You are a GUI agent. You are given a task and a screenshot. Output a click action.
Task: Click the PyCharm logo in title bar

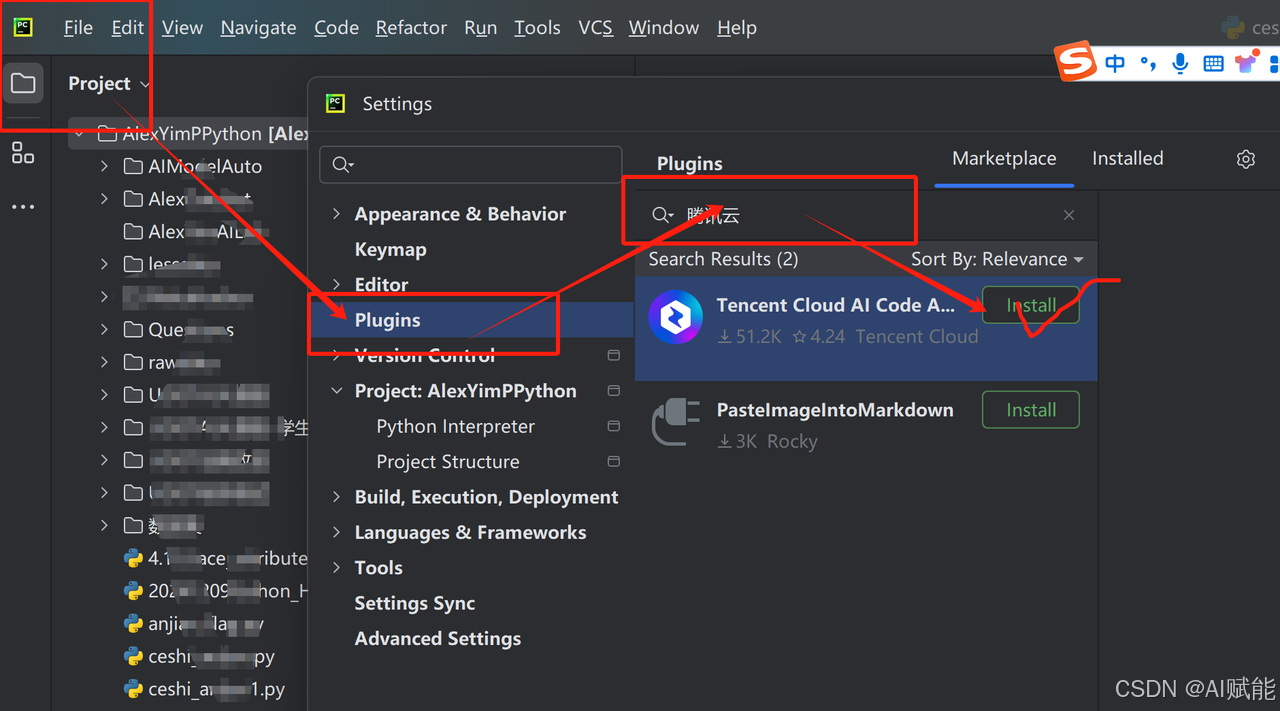[x=22, y=27]
